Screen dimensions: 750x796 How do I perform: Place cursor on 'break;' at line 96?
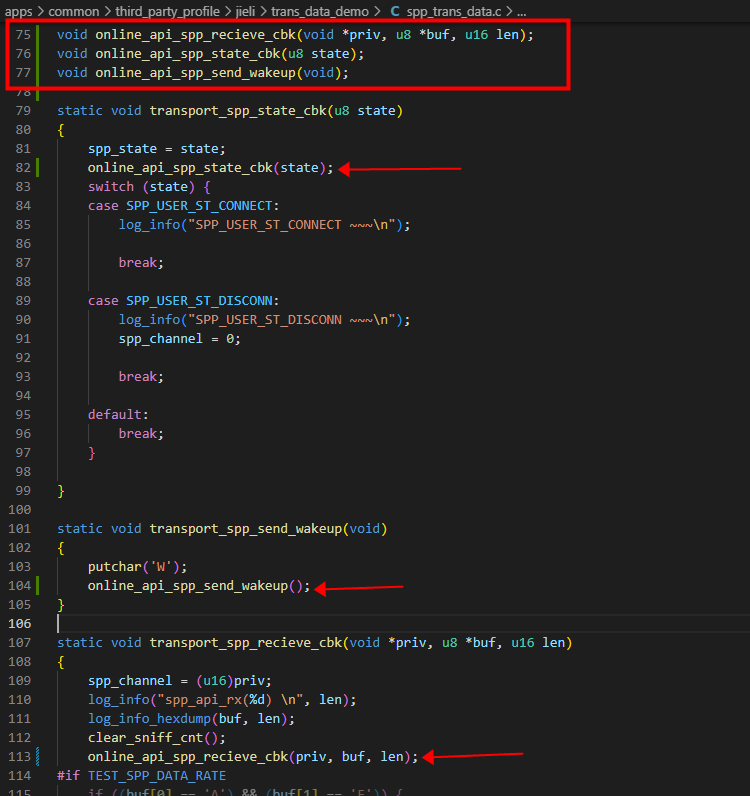[x=141, y=434]
